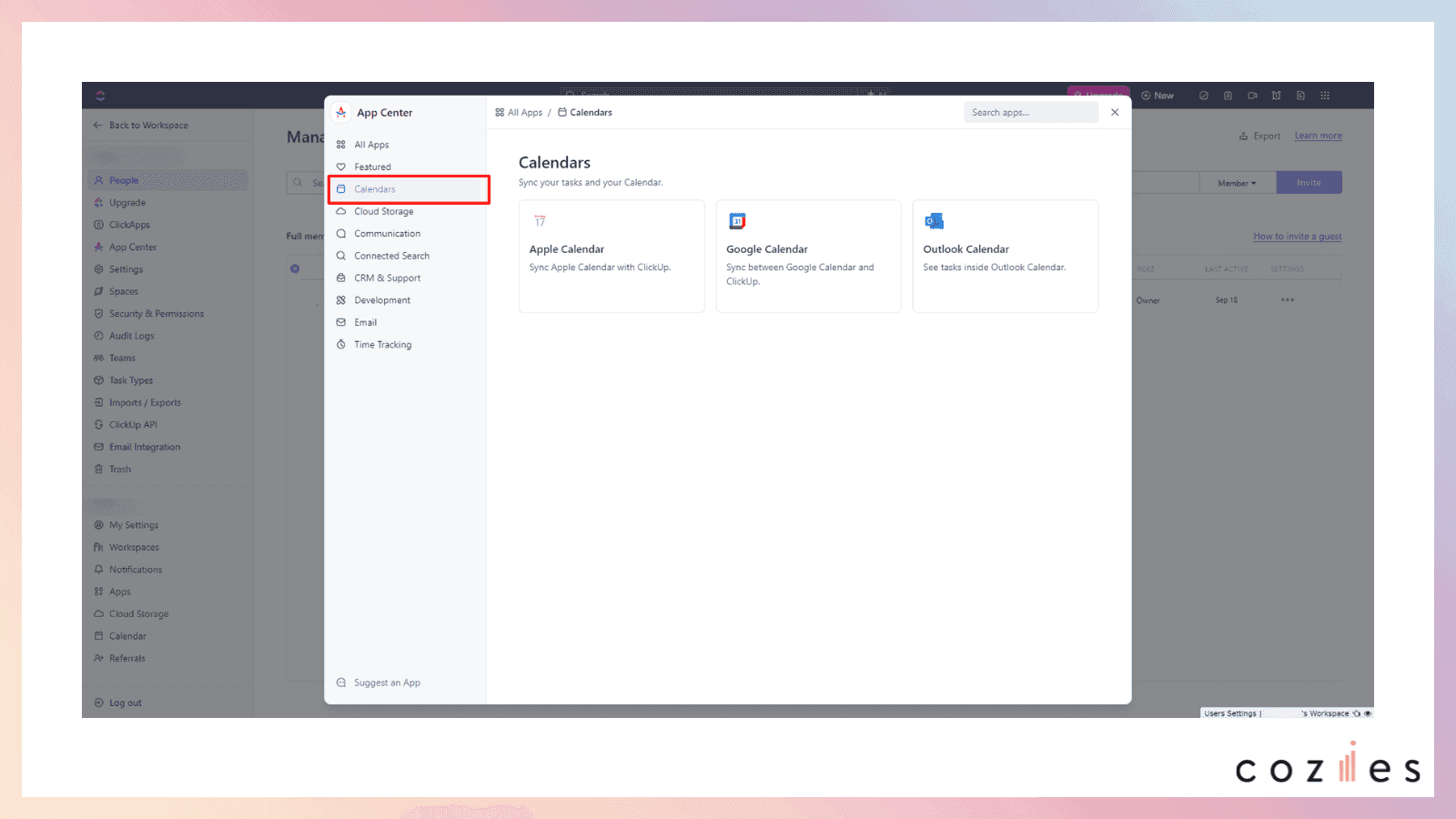
Task: Open the notepad icon in top bar
Action: point(1228,96)
